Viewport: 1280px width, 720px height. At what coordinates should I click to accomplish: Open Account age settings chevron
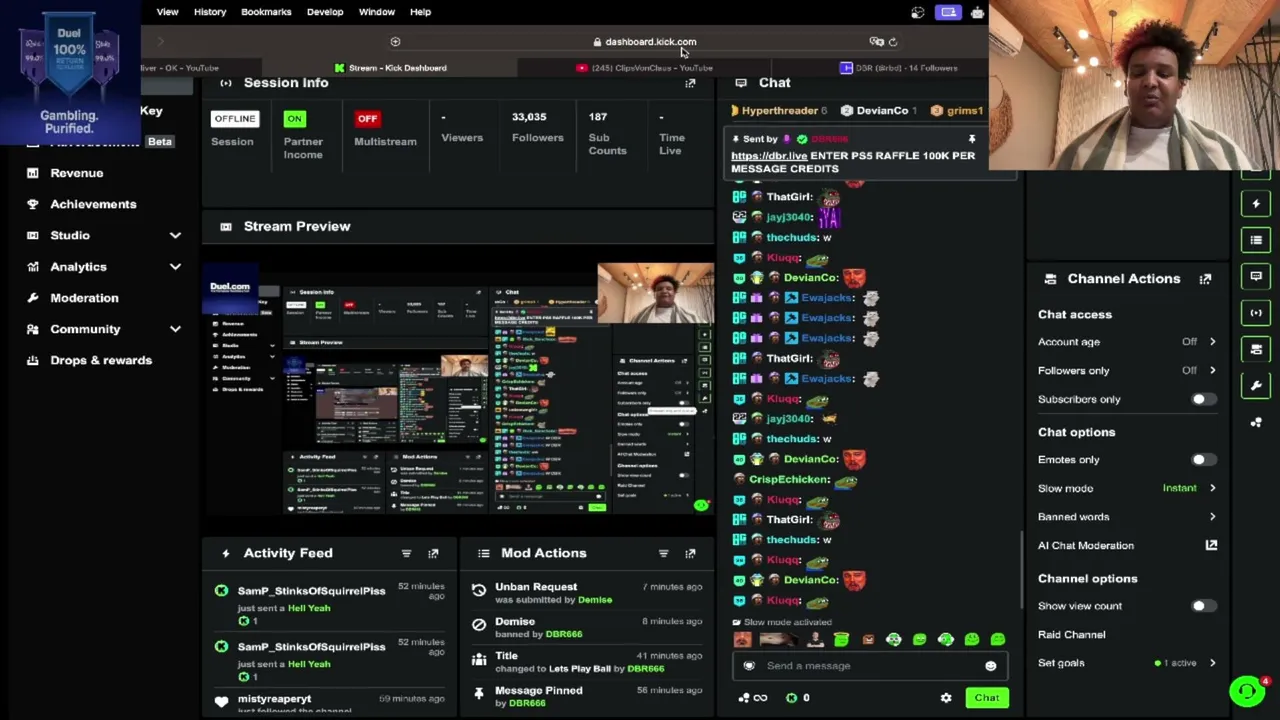click(x=1212, y=342)
